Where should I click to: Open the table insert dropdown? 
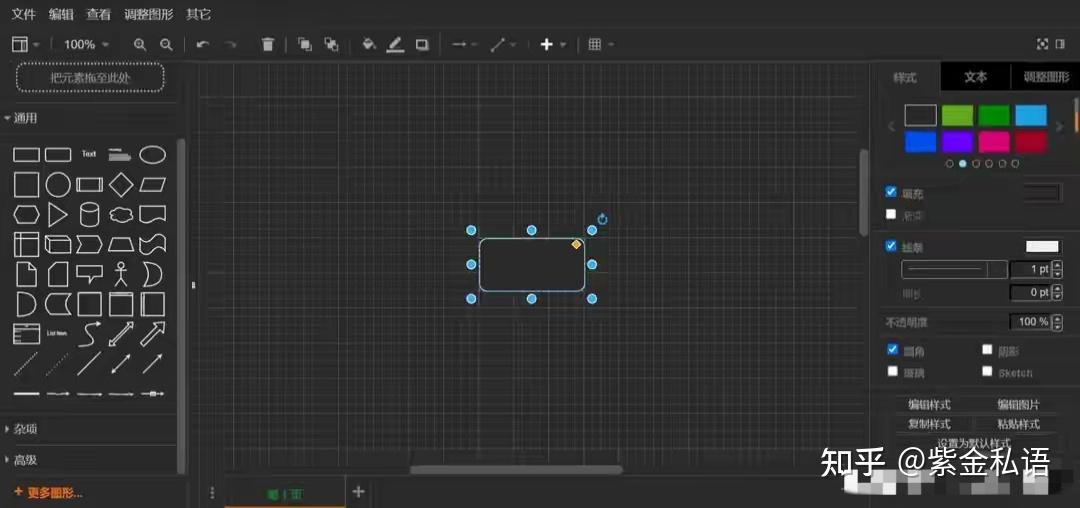[601, 45]
